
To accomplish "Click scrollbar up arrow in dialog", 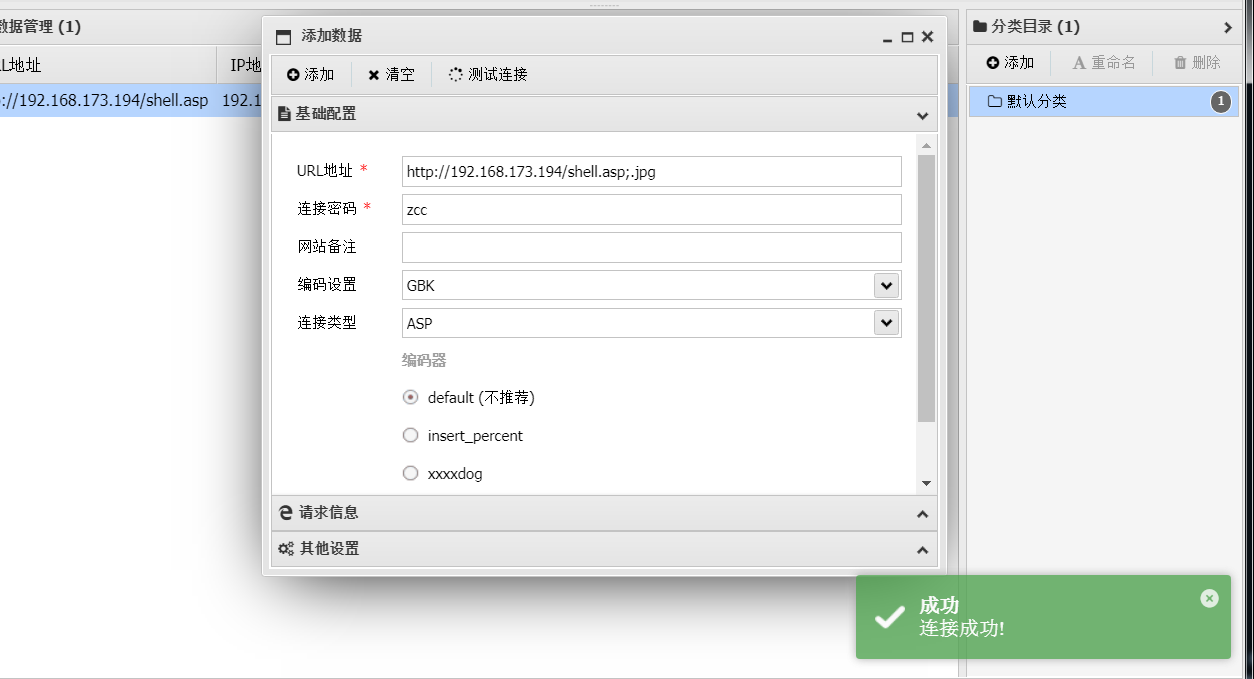I will (926, 145).
